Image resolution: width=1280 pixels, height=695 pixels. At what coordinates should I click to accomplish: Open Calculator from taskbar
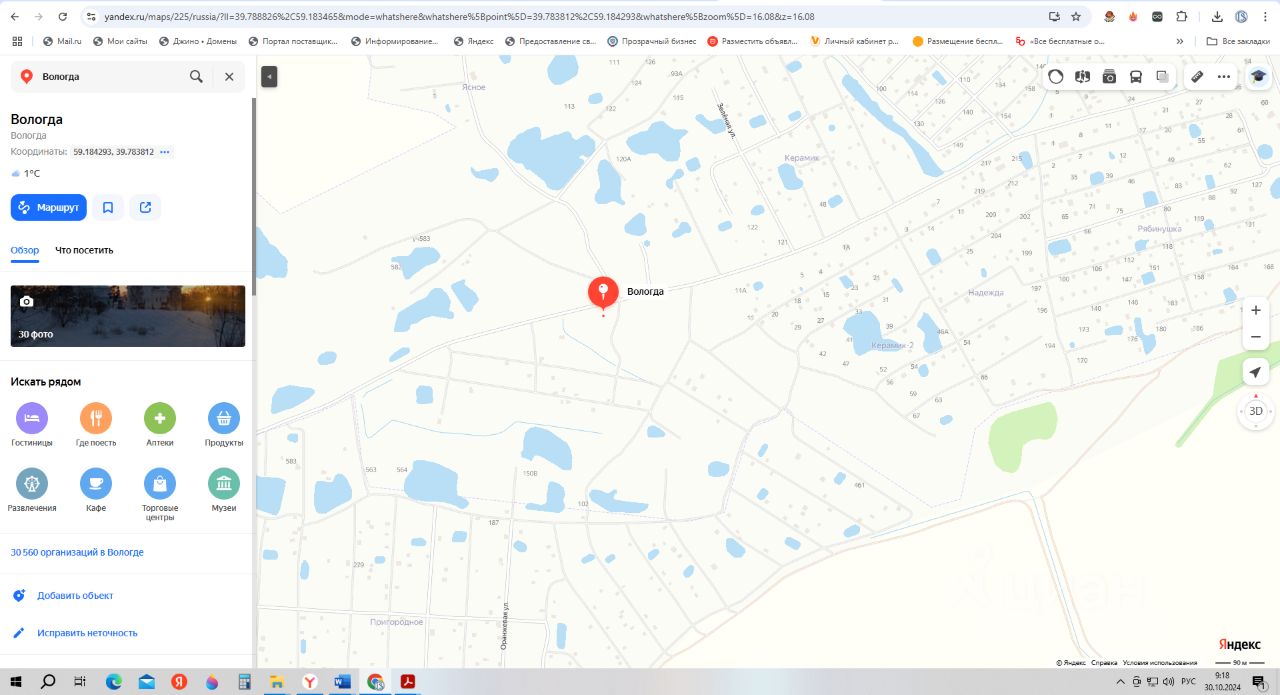coord(244,681)
